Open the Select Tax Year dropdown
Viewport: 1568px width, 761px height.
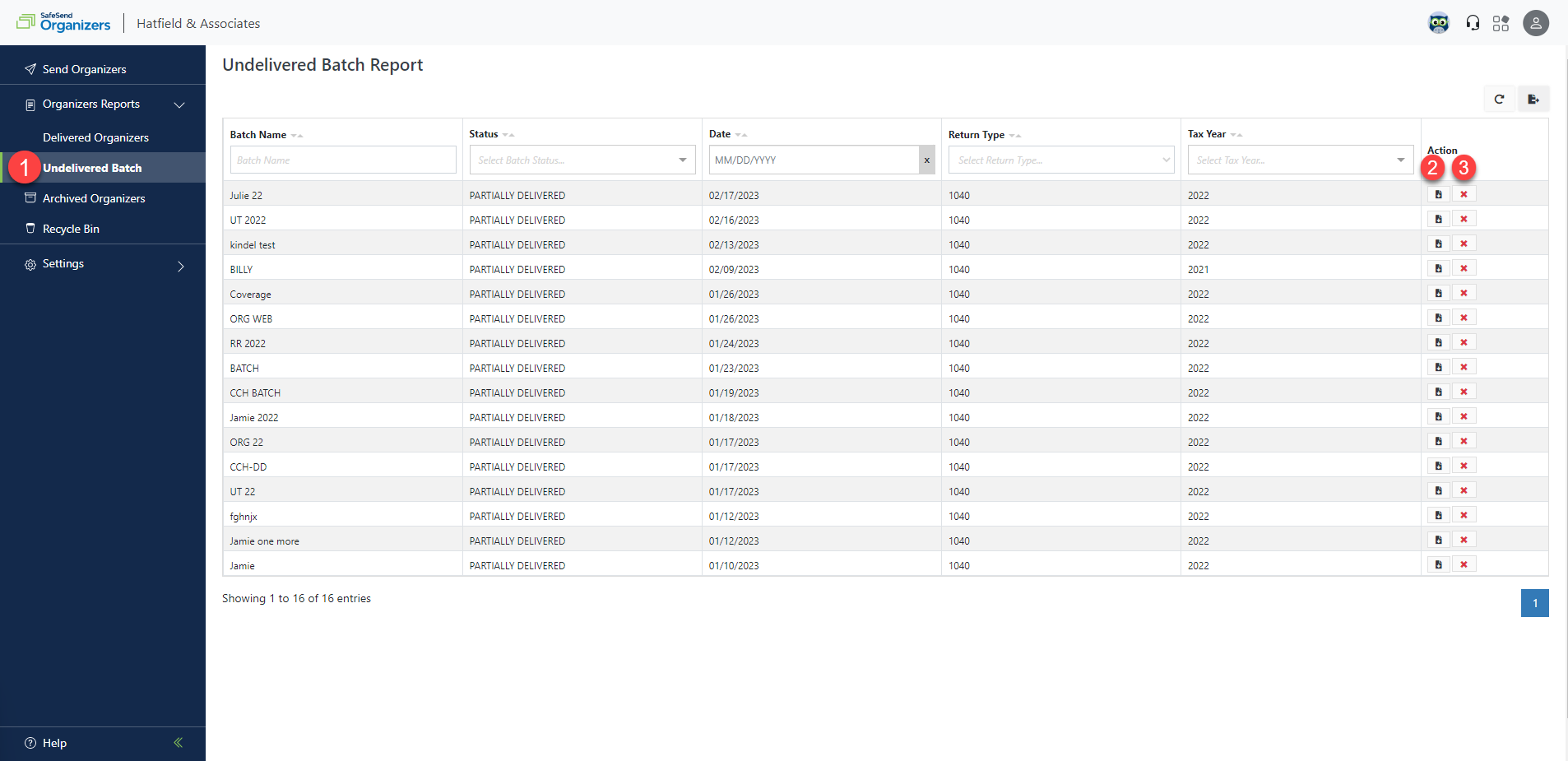(x=1298, y=160)
